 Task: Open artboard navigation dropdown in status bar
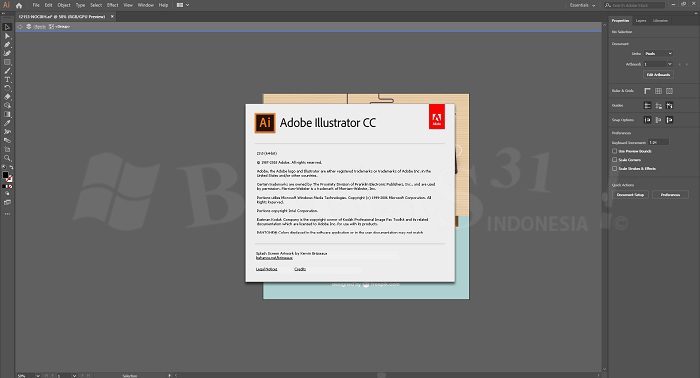tap(74, 376)
